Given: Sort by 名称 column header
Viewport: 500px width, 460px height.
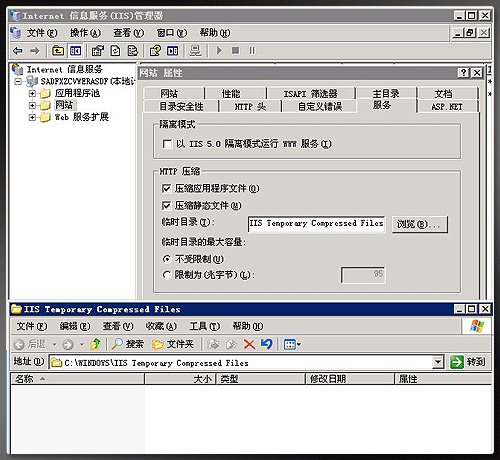Looking at the screenshot, I should point(77,379).
